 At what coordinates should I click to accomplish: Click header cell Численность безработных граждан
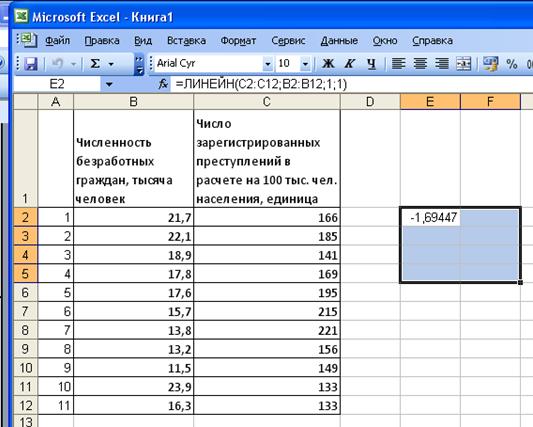click(133, 158)
